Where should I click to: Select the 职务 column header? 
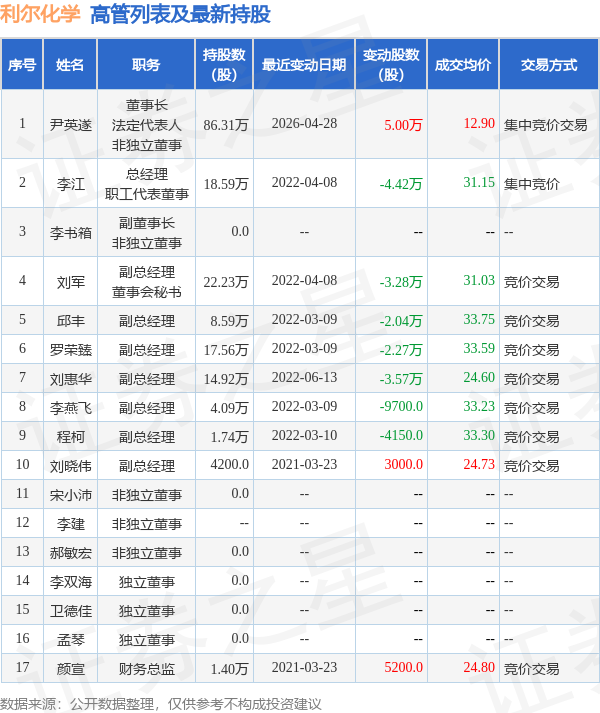coord(146,65)
